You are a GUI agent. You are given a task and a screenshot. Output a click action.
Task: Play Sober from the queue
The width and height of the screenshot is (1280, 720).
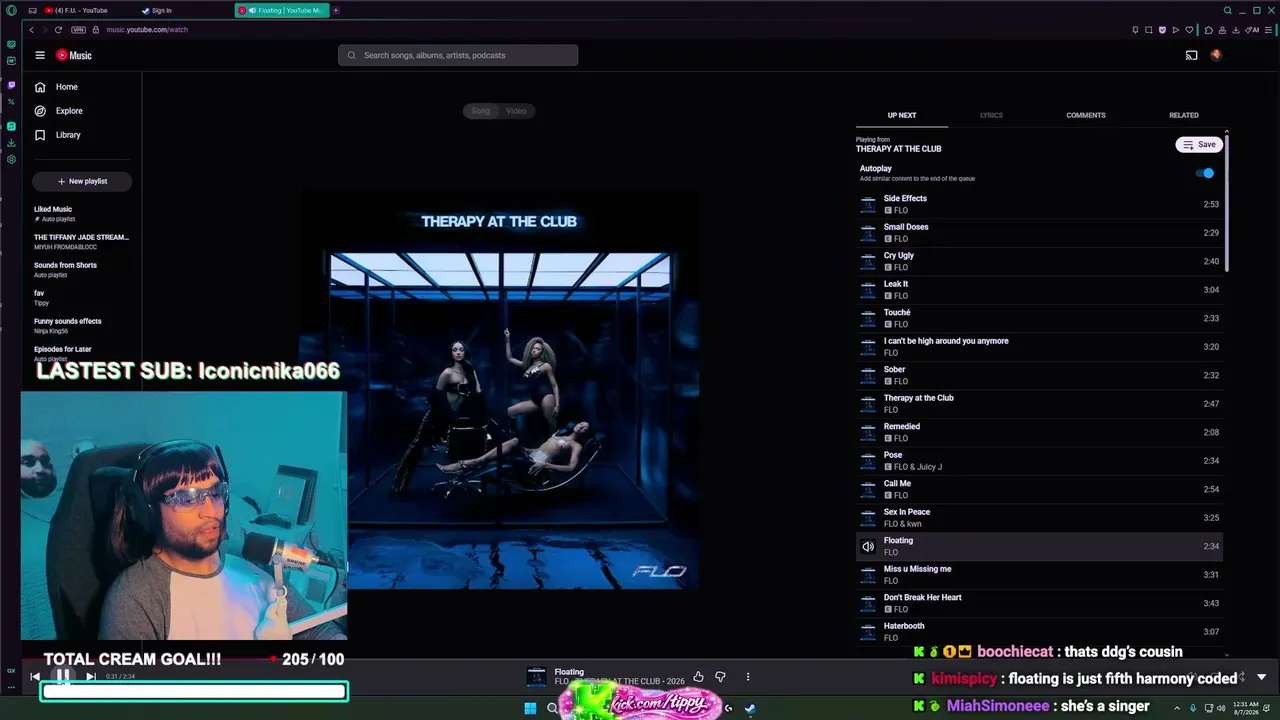(1040, 375)
